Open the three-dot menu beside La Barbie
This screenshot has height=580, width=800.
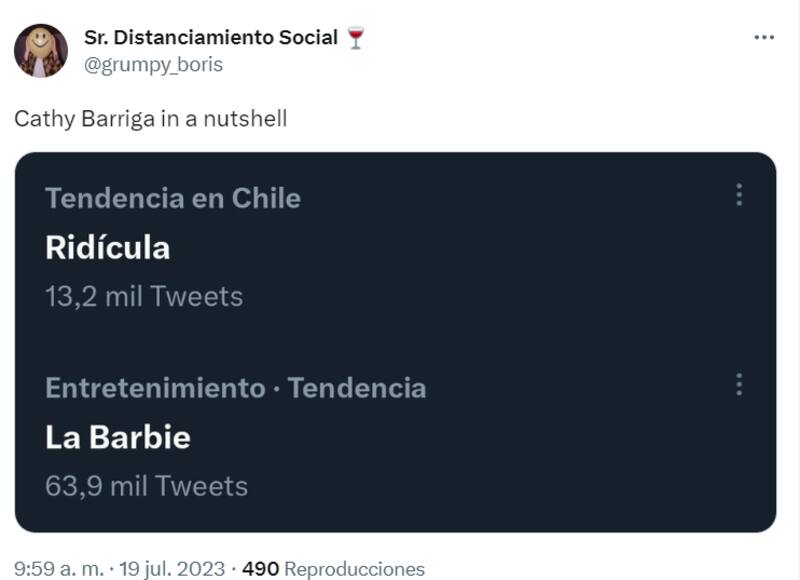[739, 384]
